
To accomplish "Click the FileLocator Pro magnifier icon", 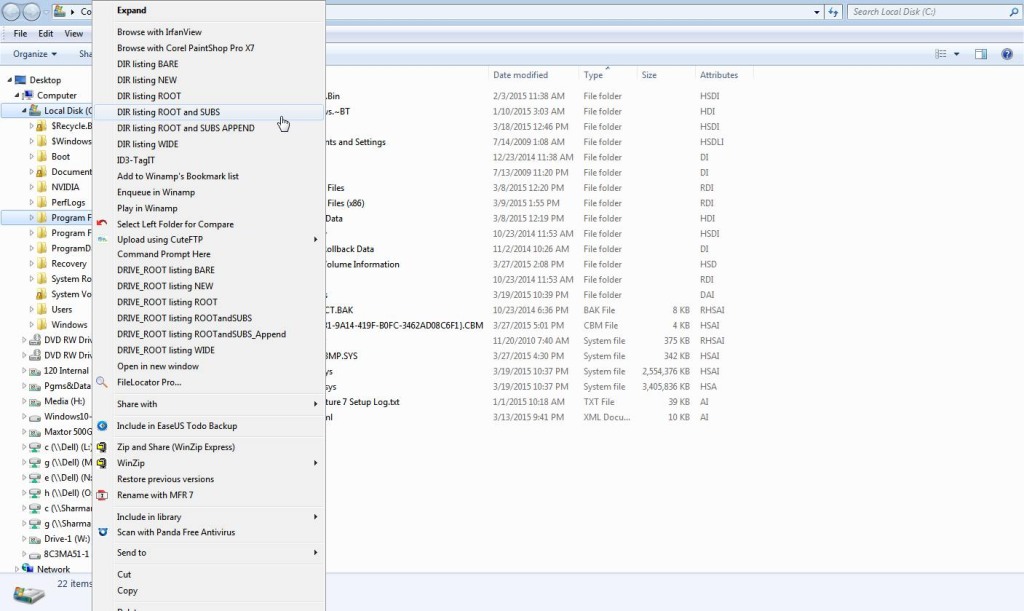I will point(101,382).
